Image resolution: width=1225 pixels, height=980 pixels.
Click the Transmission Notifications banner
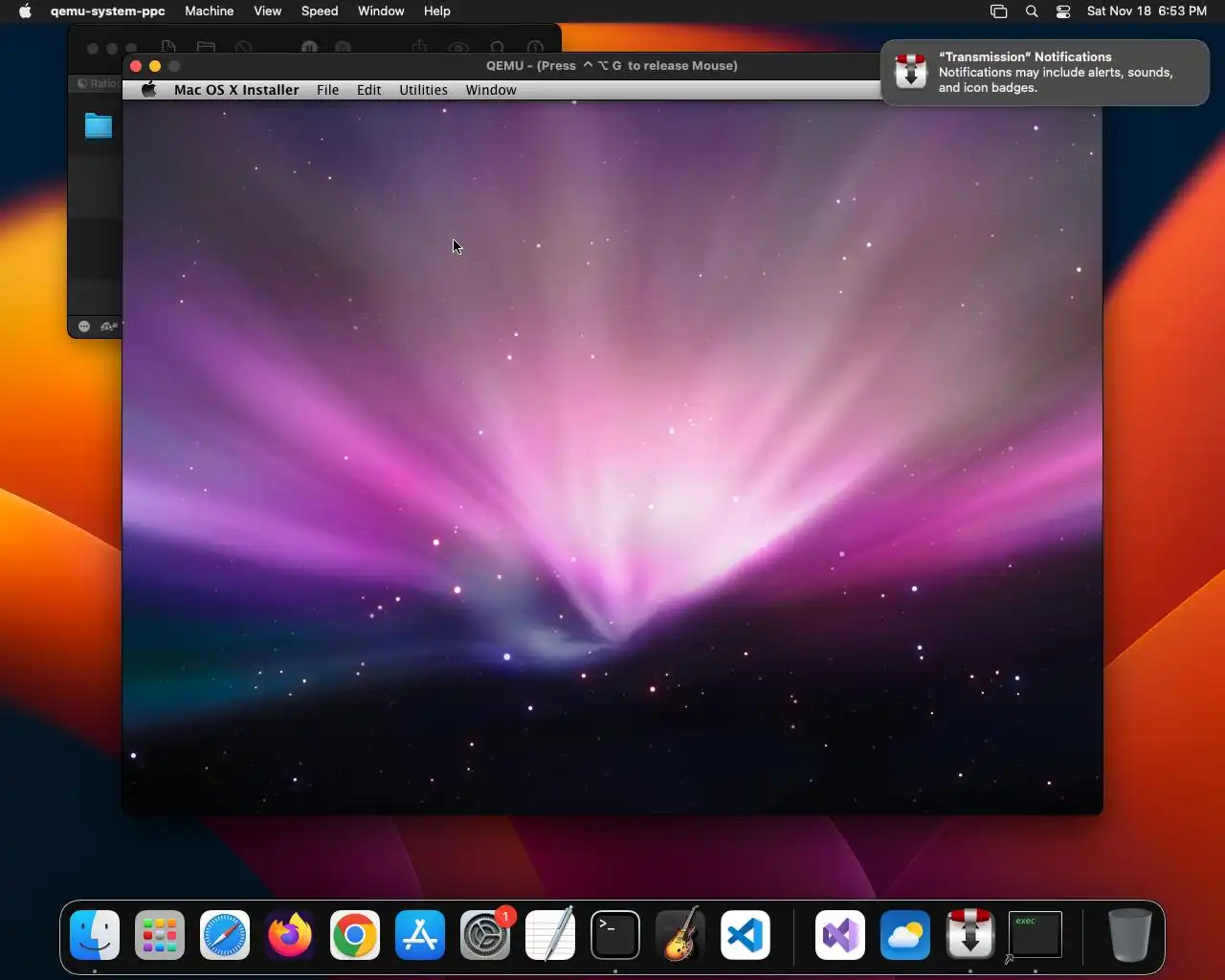[x=1045, y=73]
